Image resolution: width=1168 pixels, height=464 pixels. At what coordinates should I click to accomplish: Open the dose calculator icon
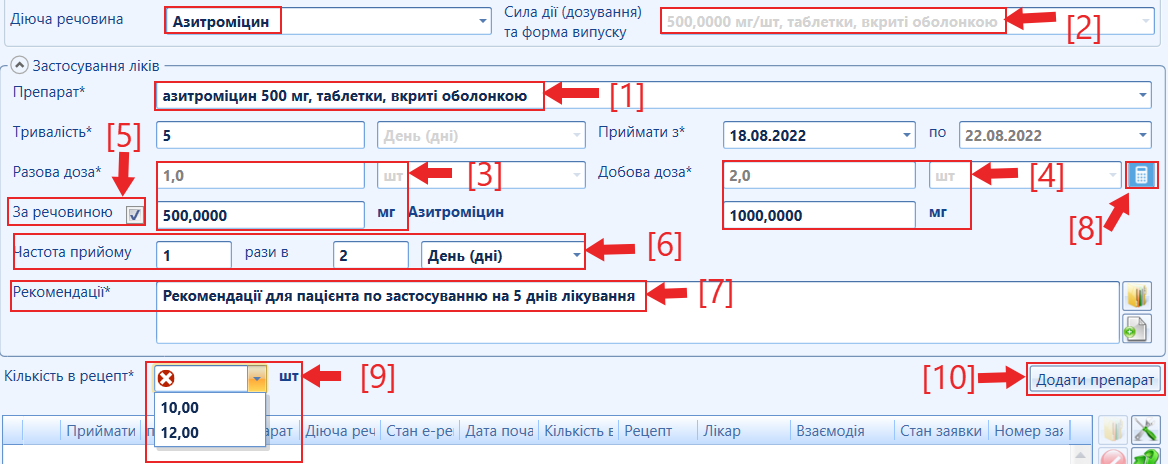click(x=1140, y=176)
